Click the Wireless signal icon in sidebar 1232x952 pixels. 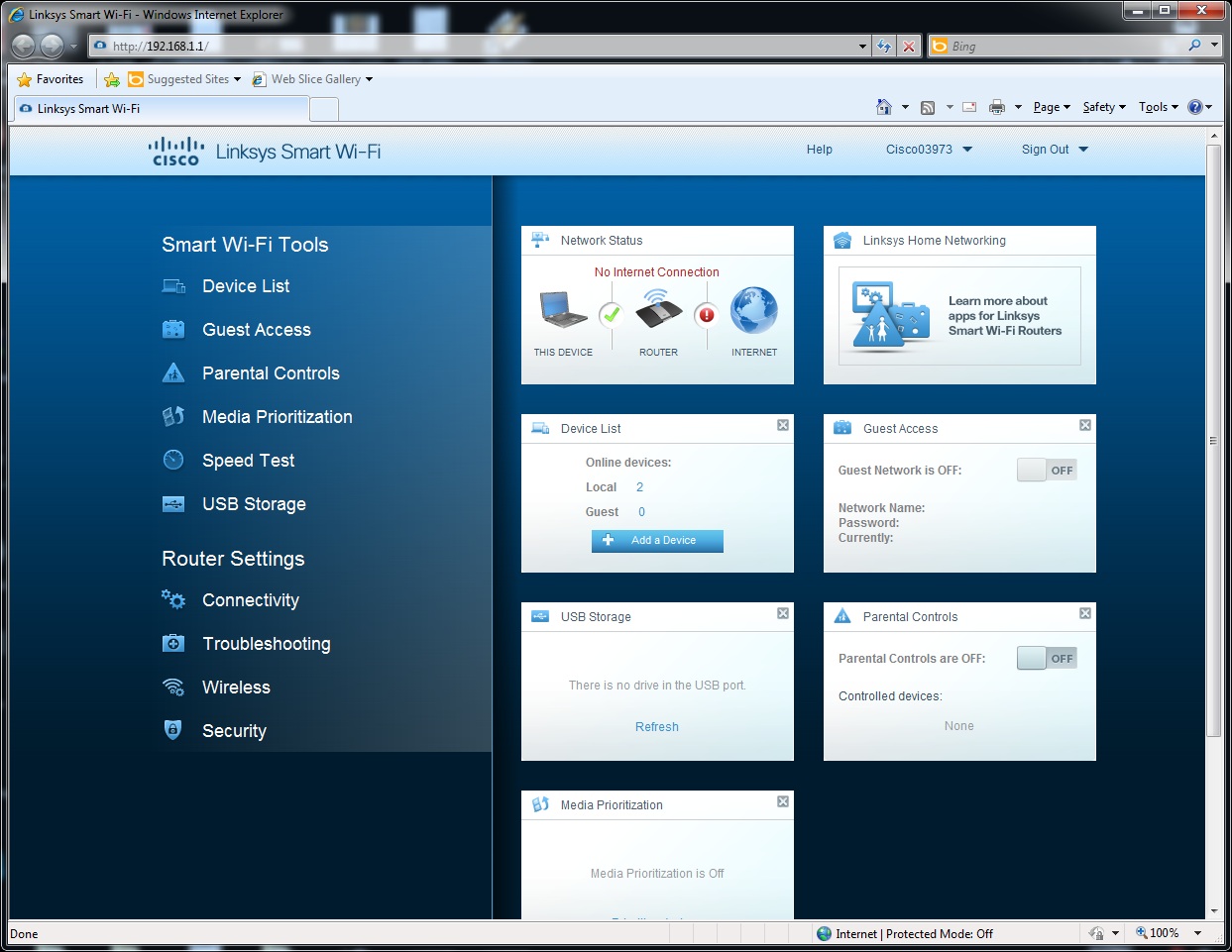point(173,688)
